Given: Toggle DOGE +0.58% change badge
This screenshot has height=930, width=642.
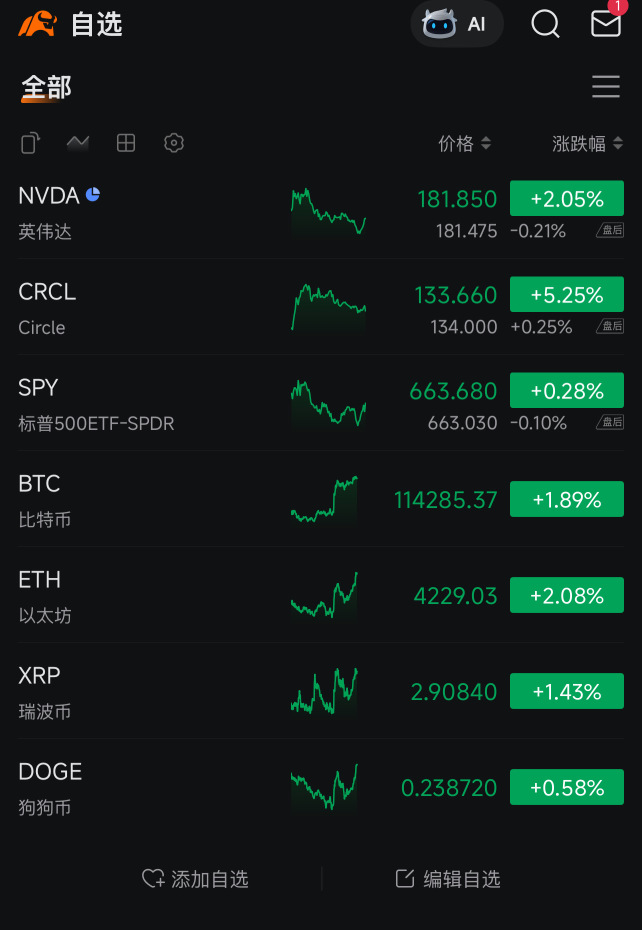Looking at the screenshot, I should click(567, 787).
